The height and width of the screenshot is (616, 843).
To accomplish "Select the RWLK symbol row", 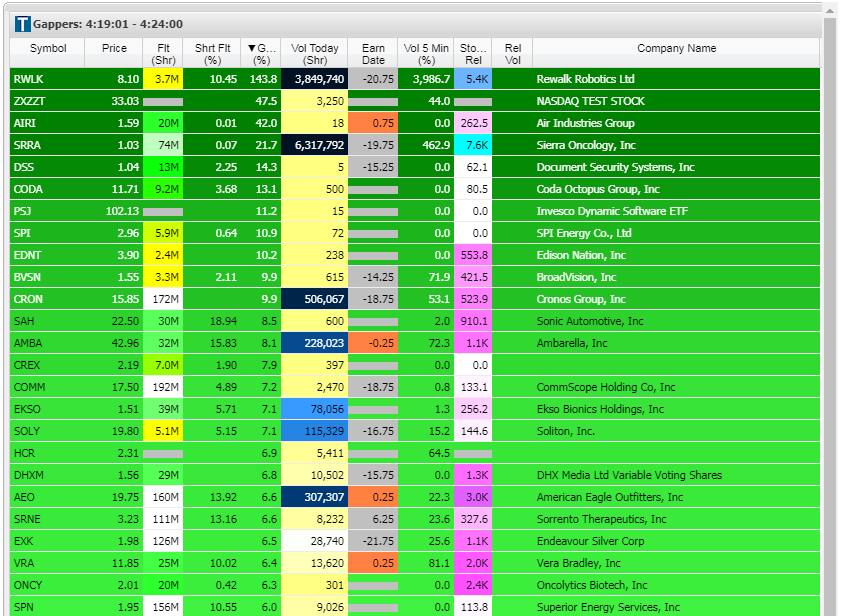I will 415,79.
